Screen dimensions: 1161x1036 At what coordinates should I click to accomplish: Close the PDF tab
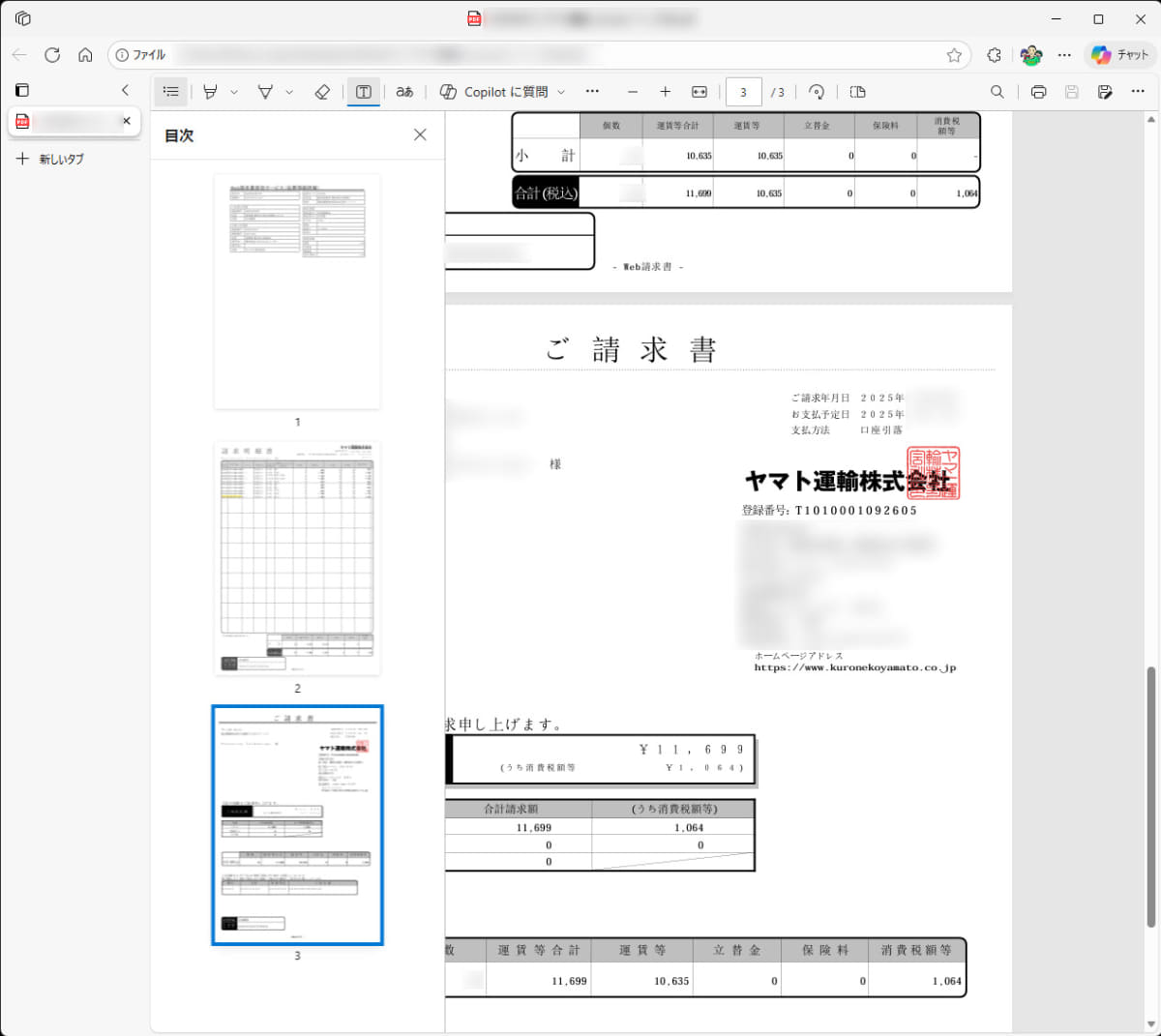126,121
